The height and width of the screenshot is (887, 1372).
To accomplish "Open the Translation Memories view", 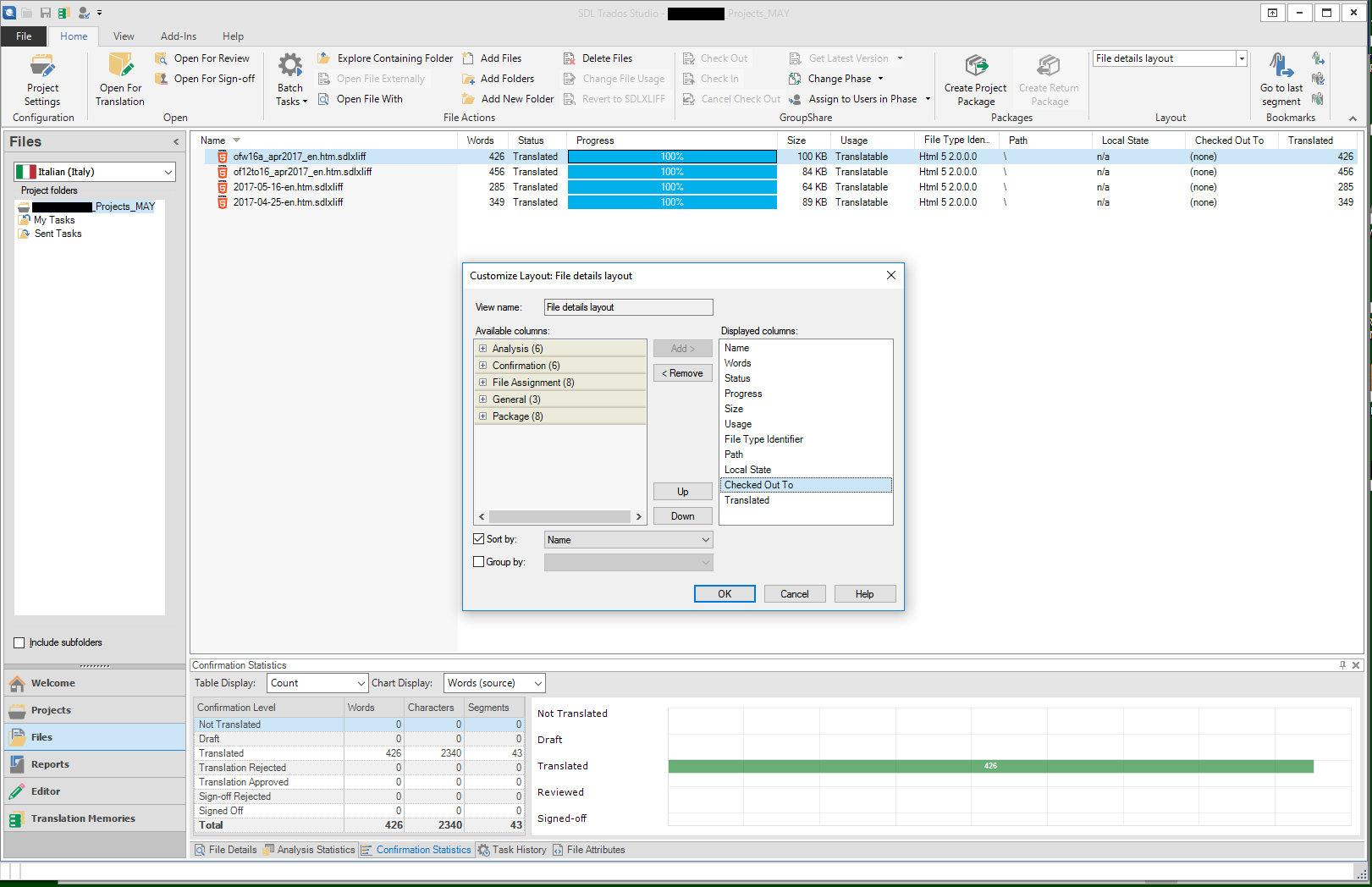I will (x=95, y=818).
